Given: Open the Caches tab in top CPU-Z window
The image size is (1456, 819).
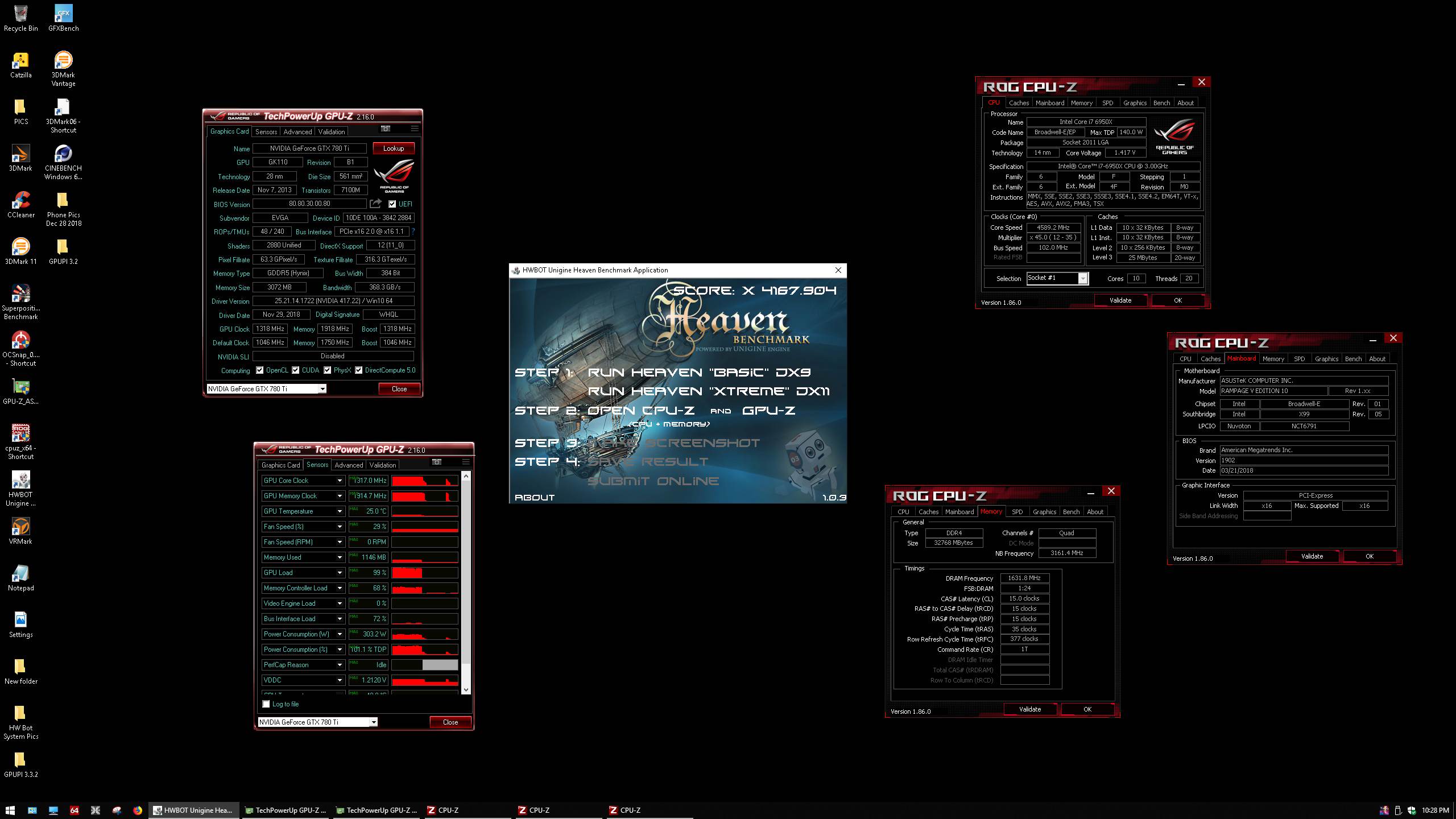Looking at the screenshot, I should point(1019,103).
